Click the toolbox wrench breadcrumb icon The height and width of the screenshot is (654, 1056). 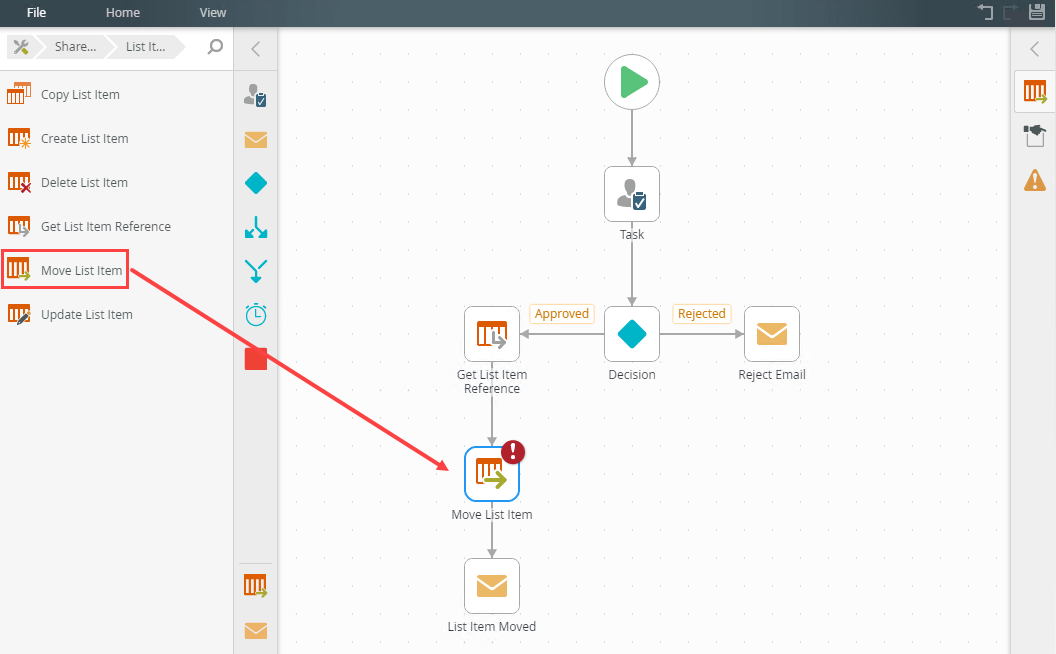click(x=21, y=46)
